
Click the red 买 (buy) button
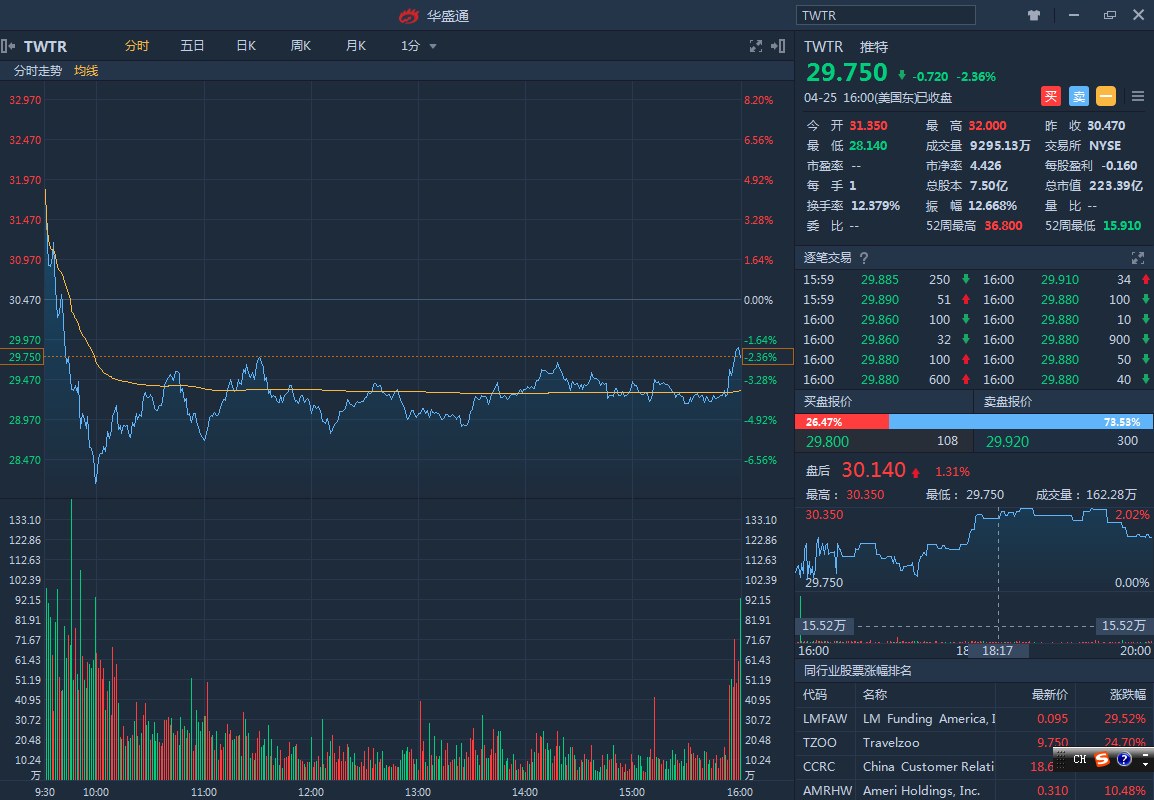coord(1051,96)
